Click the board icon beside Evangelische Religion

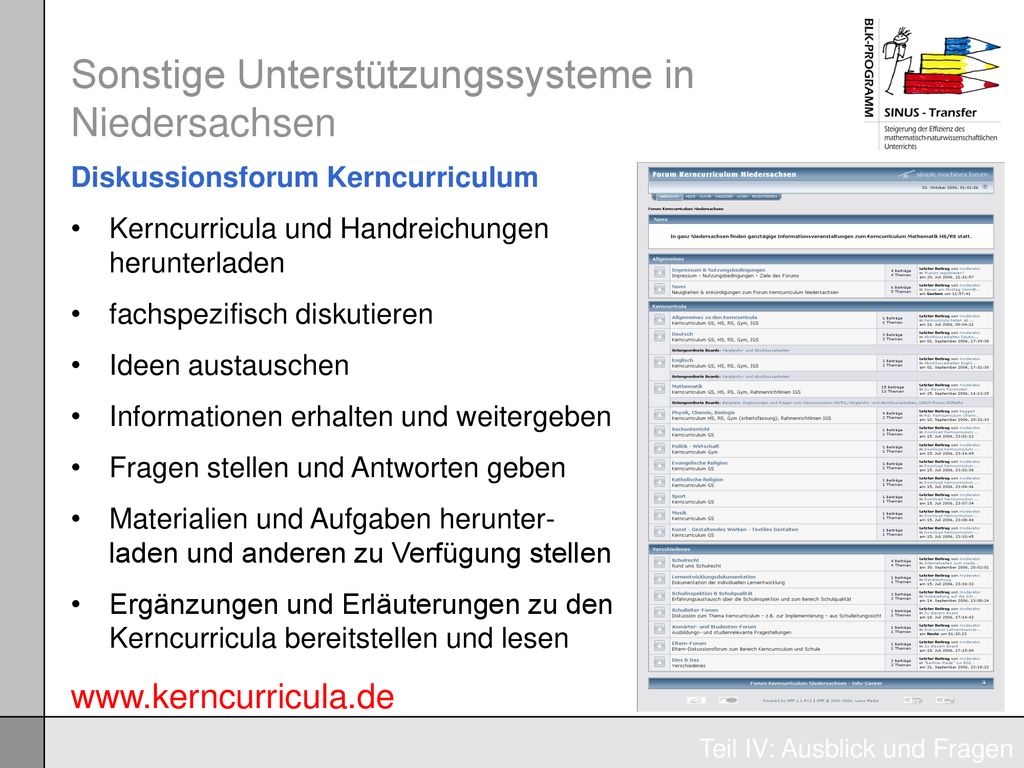(x=660, y=465)
